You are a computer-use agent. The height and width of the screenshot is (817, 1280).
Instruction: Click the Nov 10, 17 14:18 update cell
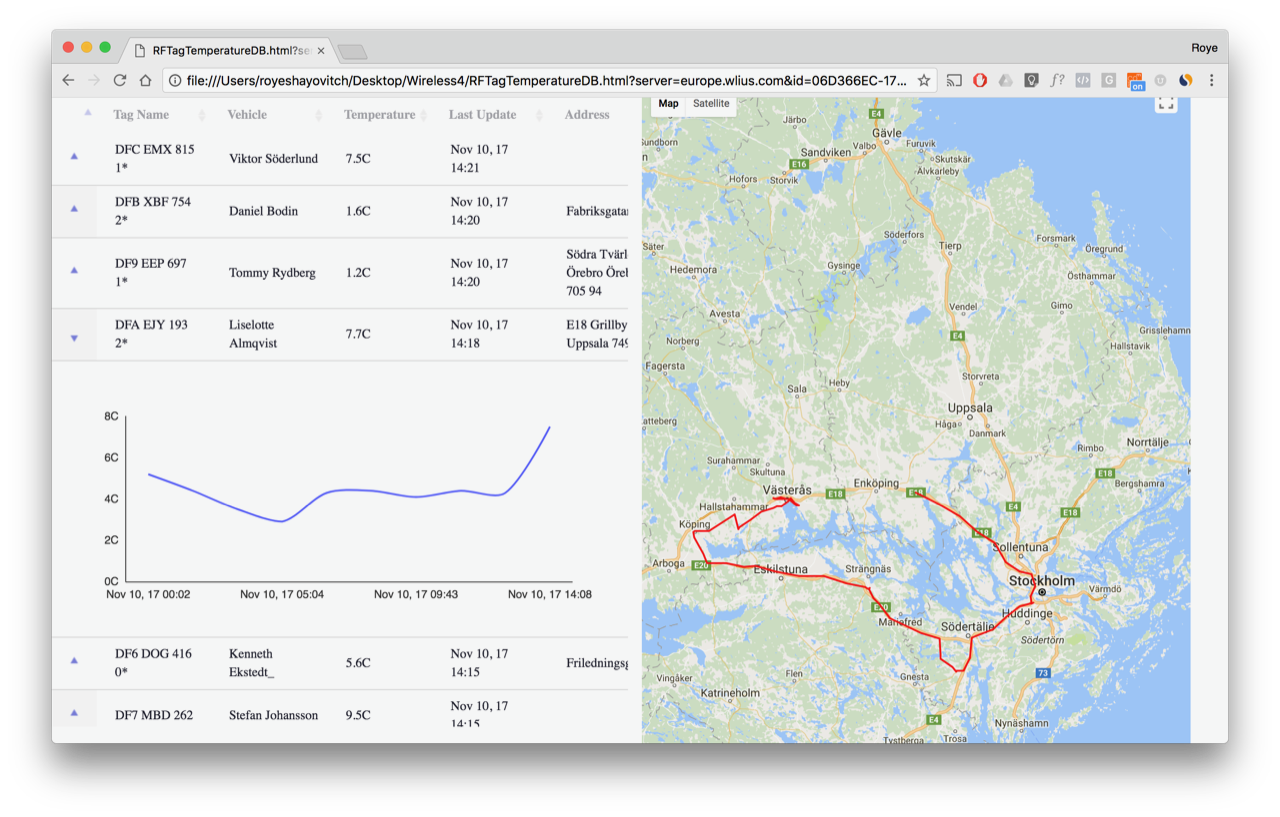pyautogui.click(x=479, y=334)
